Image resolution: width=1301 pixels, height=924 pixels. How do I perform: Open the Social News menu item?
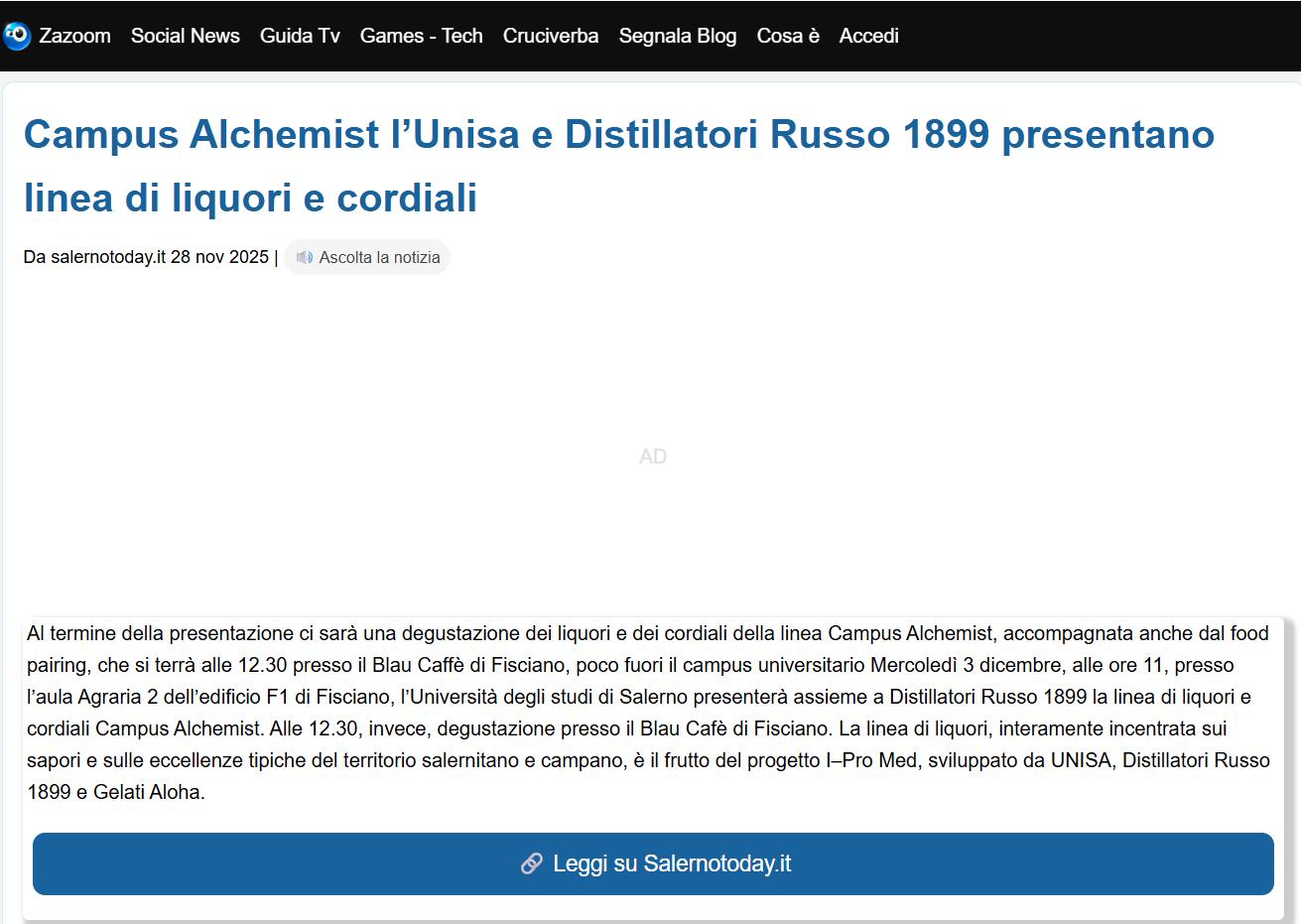[186, 36]
